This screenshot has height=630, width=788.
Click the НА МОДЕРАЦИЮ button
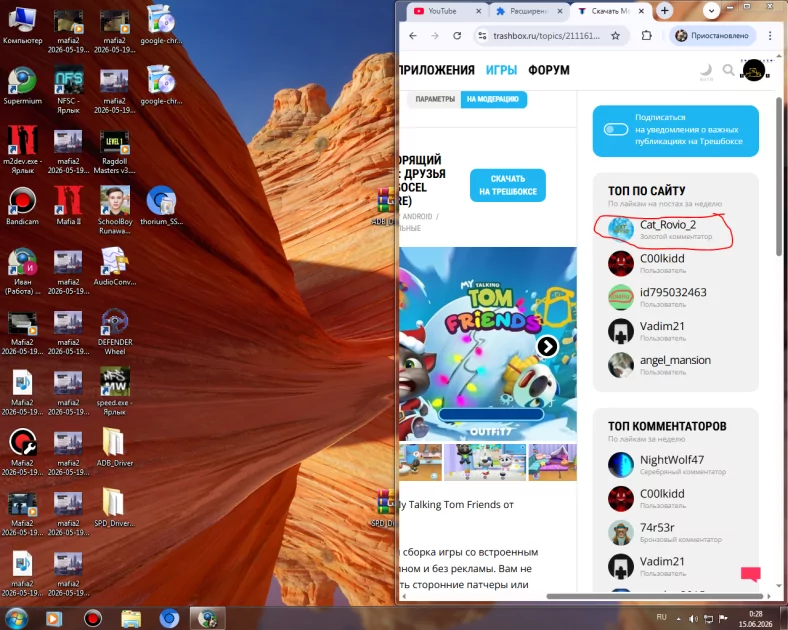coord(493,99)
